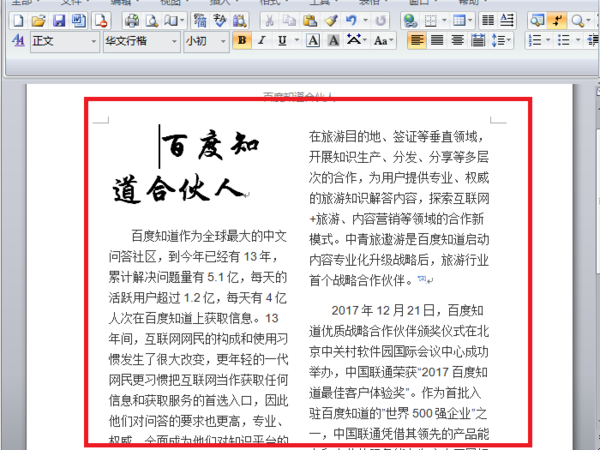This screenshot has width=600, height=450.
Task: Activate the format painter brush
Action: [x=331, y=20]
